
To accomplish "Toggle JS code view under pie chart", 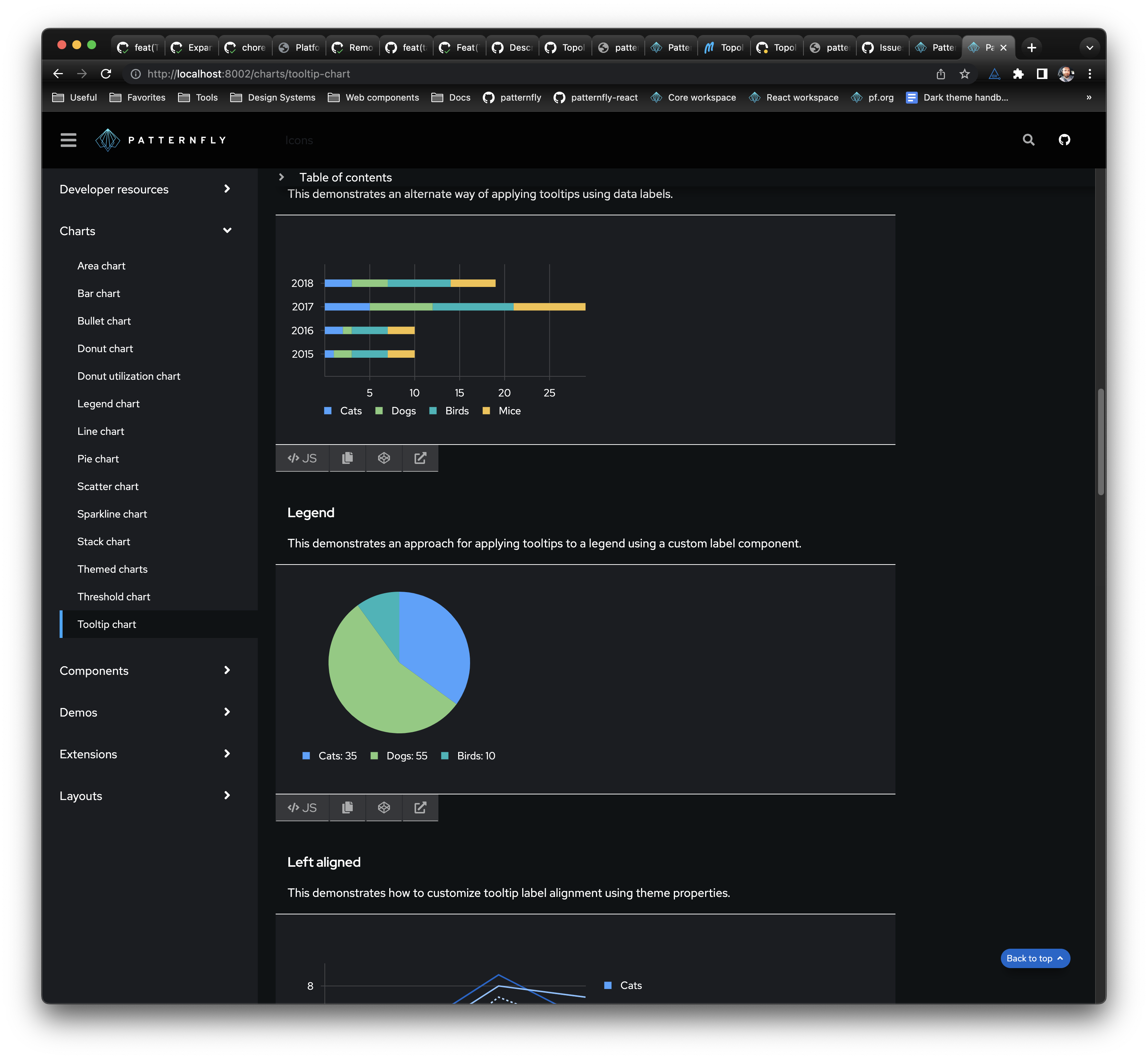I will click(x=302, y=807).
